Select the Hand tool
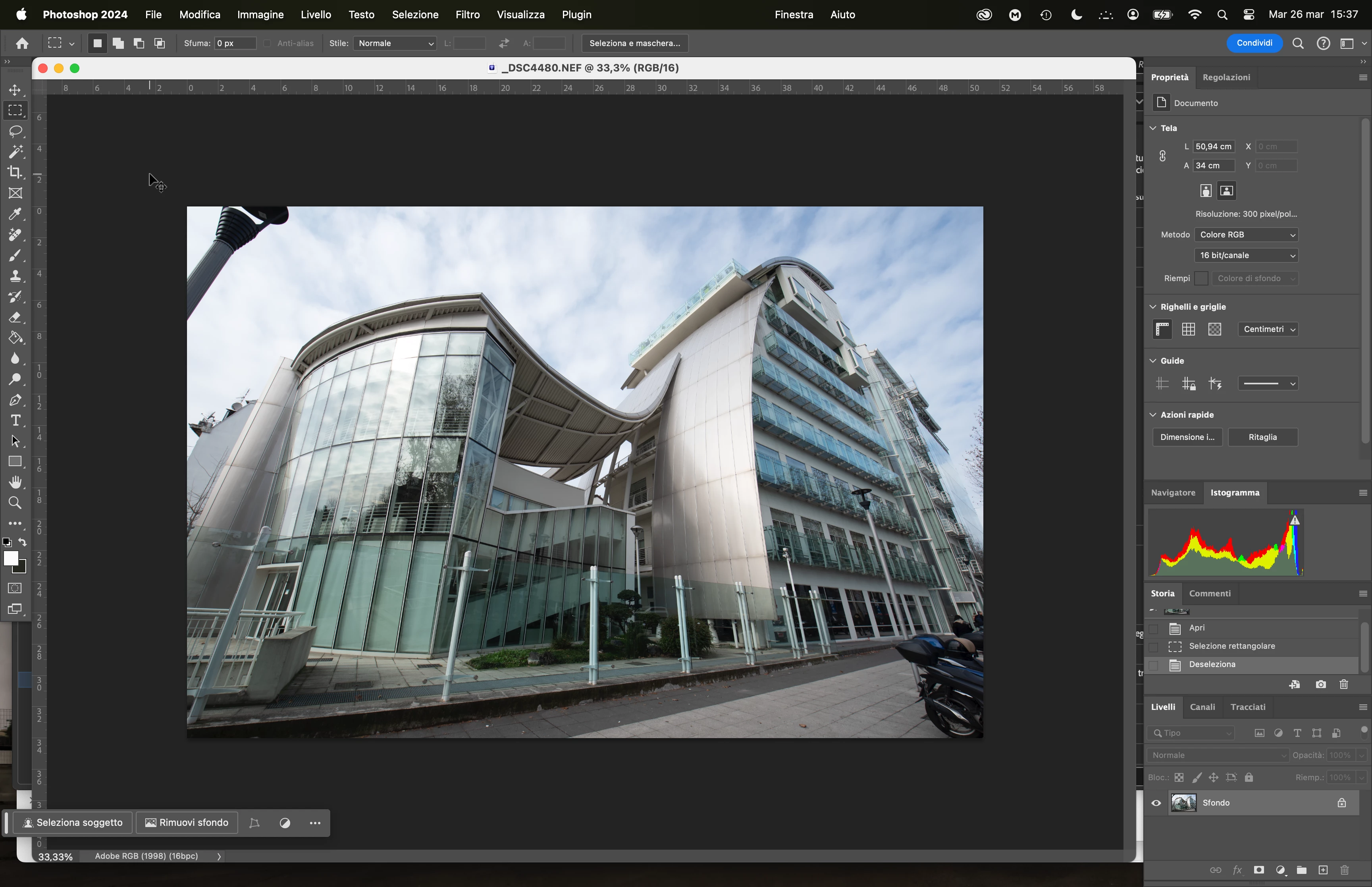 tap(15, 482)
